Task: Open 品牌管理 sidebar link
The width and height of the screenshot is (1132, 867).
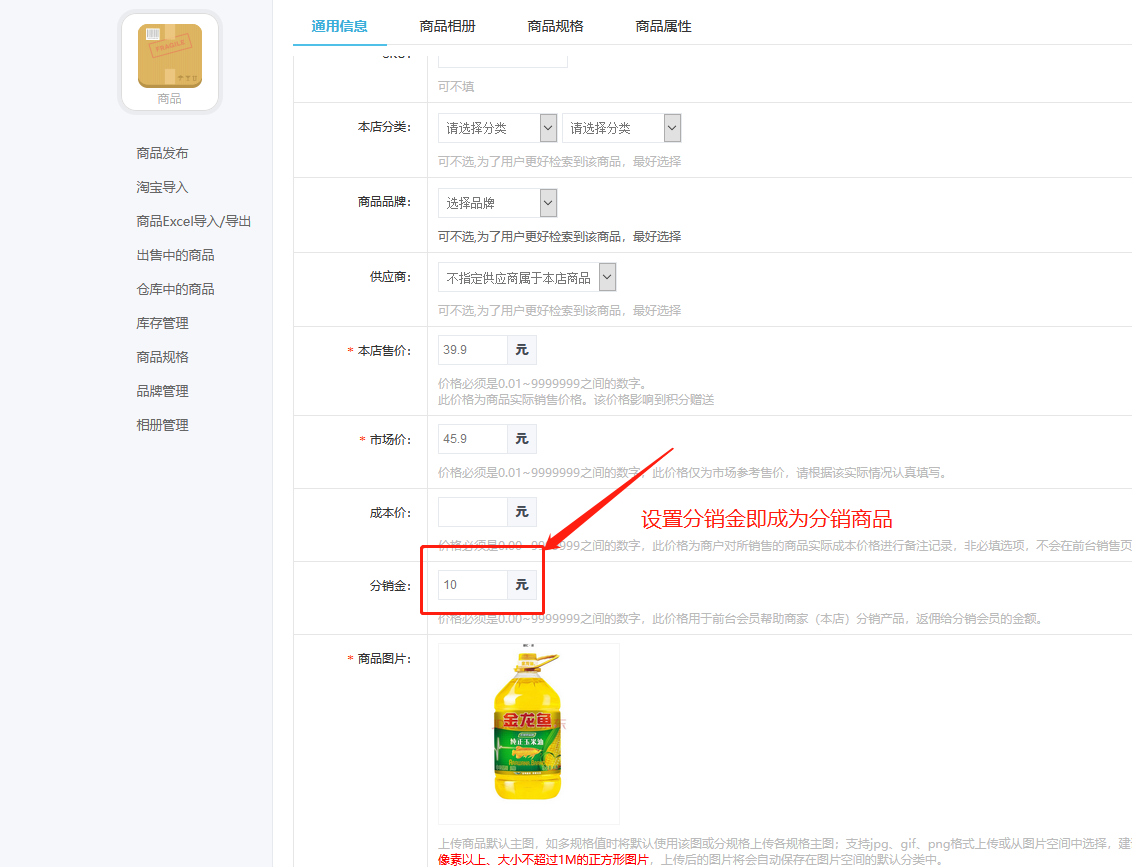Action: pos(162,391)
